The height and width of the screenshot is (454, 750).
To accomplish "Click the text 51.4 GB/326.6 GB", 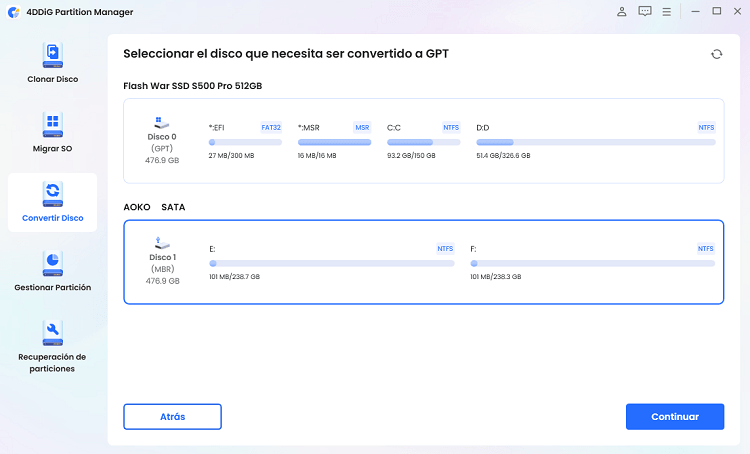I will pyautogui.click(x=503, y=155).
